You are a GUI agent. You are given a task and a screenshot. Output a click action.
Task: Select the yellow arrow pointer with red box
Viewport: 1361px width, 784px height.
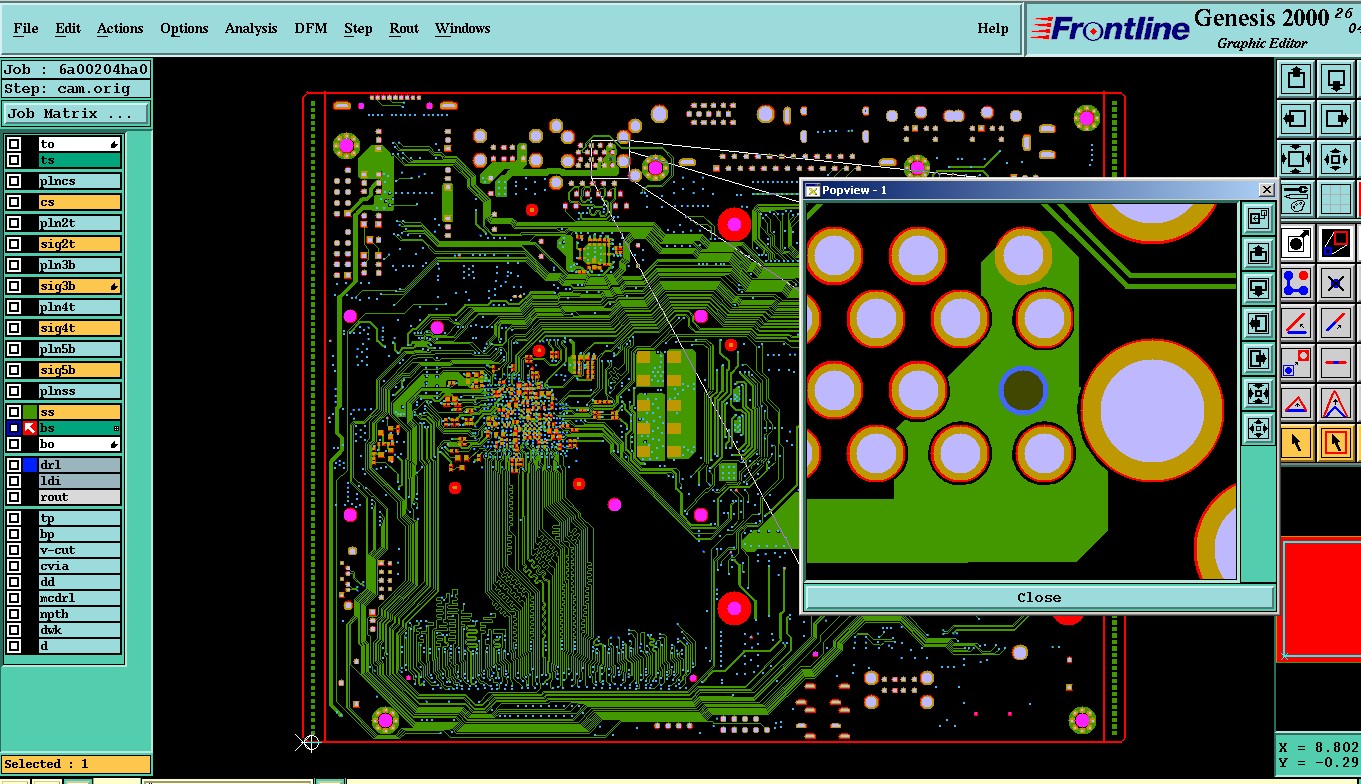1337,442
